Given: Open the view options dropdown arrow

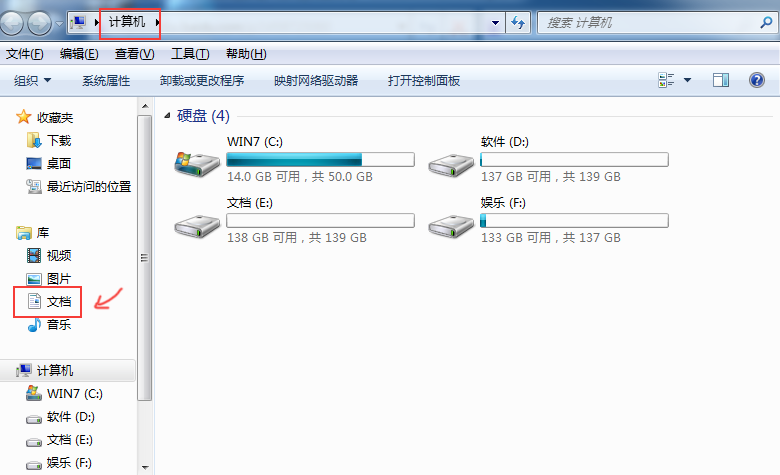Looking at the screenshot, I should [x=687, y=80].
